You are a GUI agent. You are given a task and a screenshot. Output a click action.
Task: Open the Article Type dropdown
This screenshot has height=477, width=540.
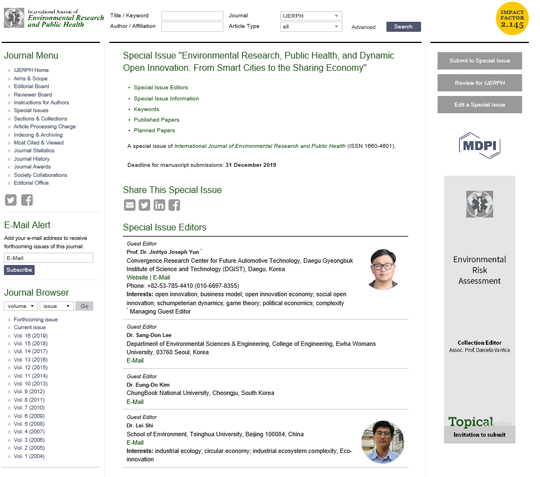[311, 27]
